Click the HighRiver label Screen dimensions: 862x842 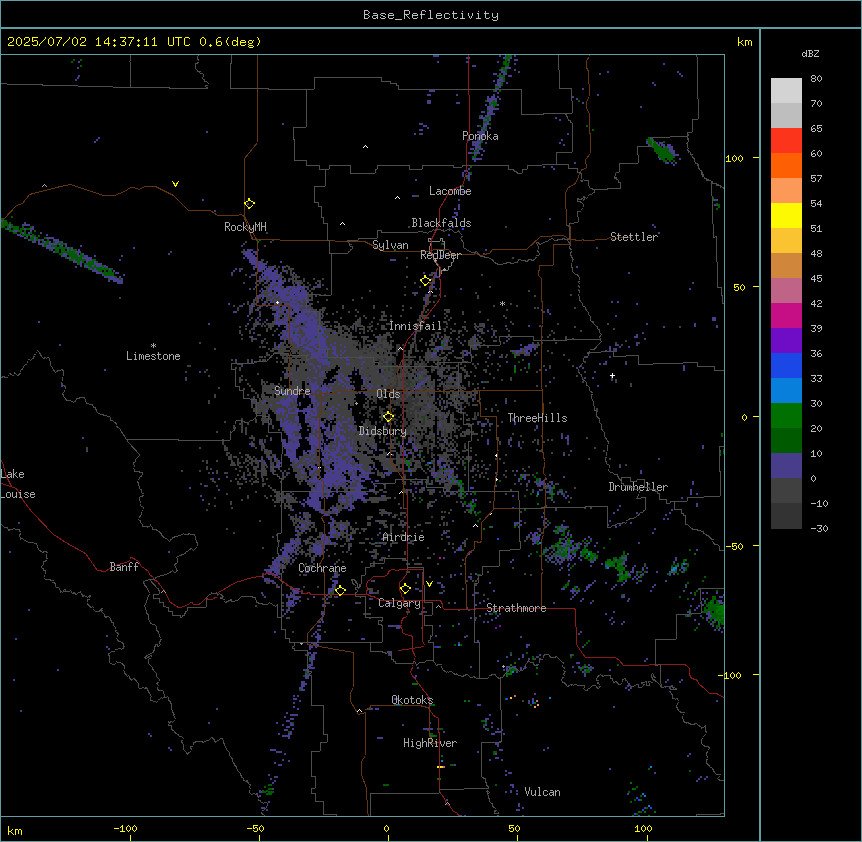point(430,743)
